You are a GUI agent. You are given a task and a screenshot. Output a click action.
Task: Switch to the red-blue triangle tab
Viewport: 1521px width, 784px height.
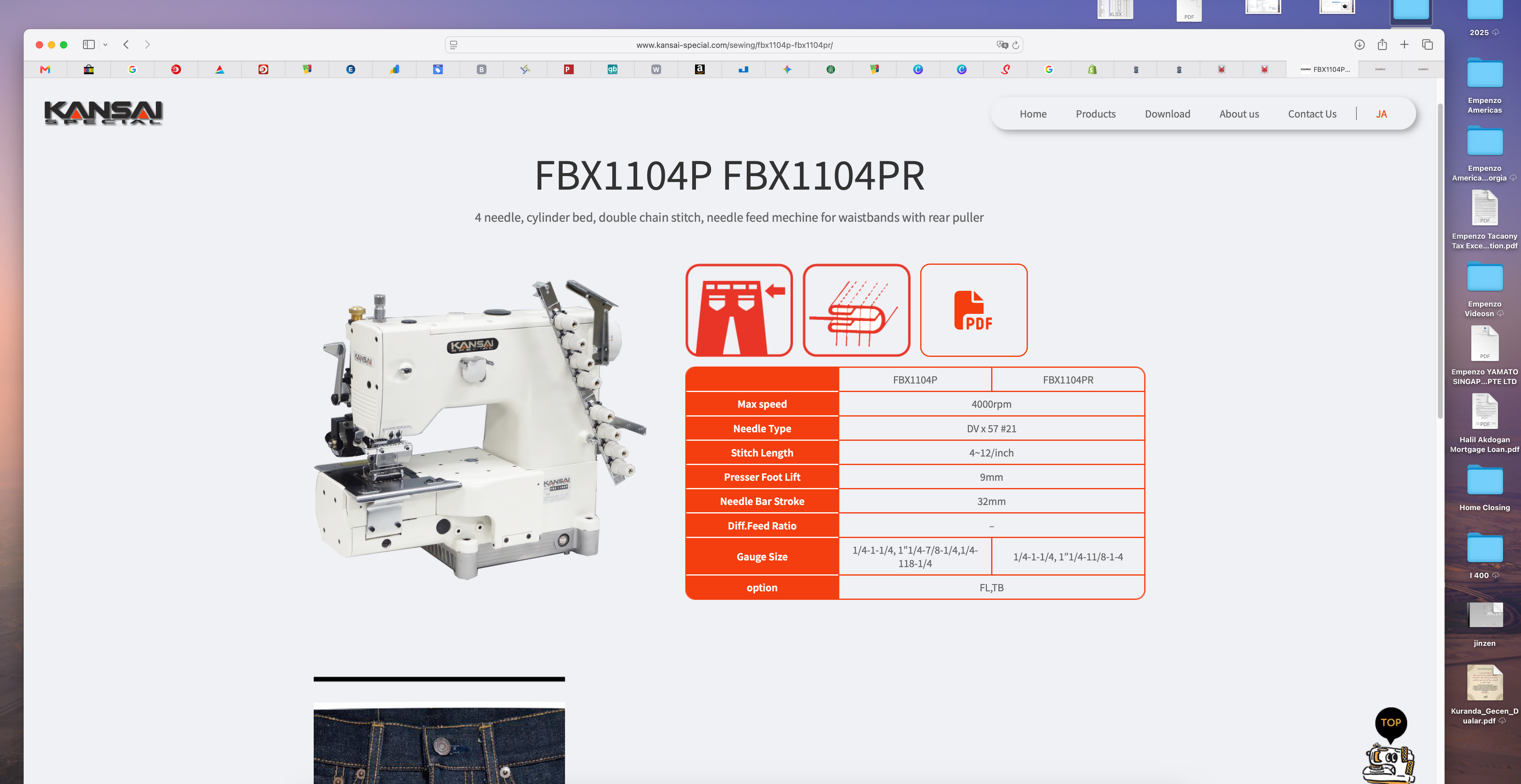click(220, 70)
